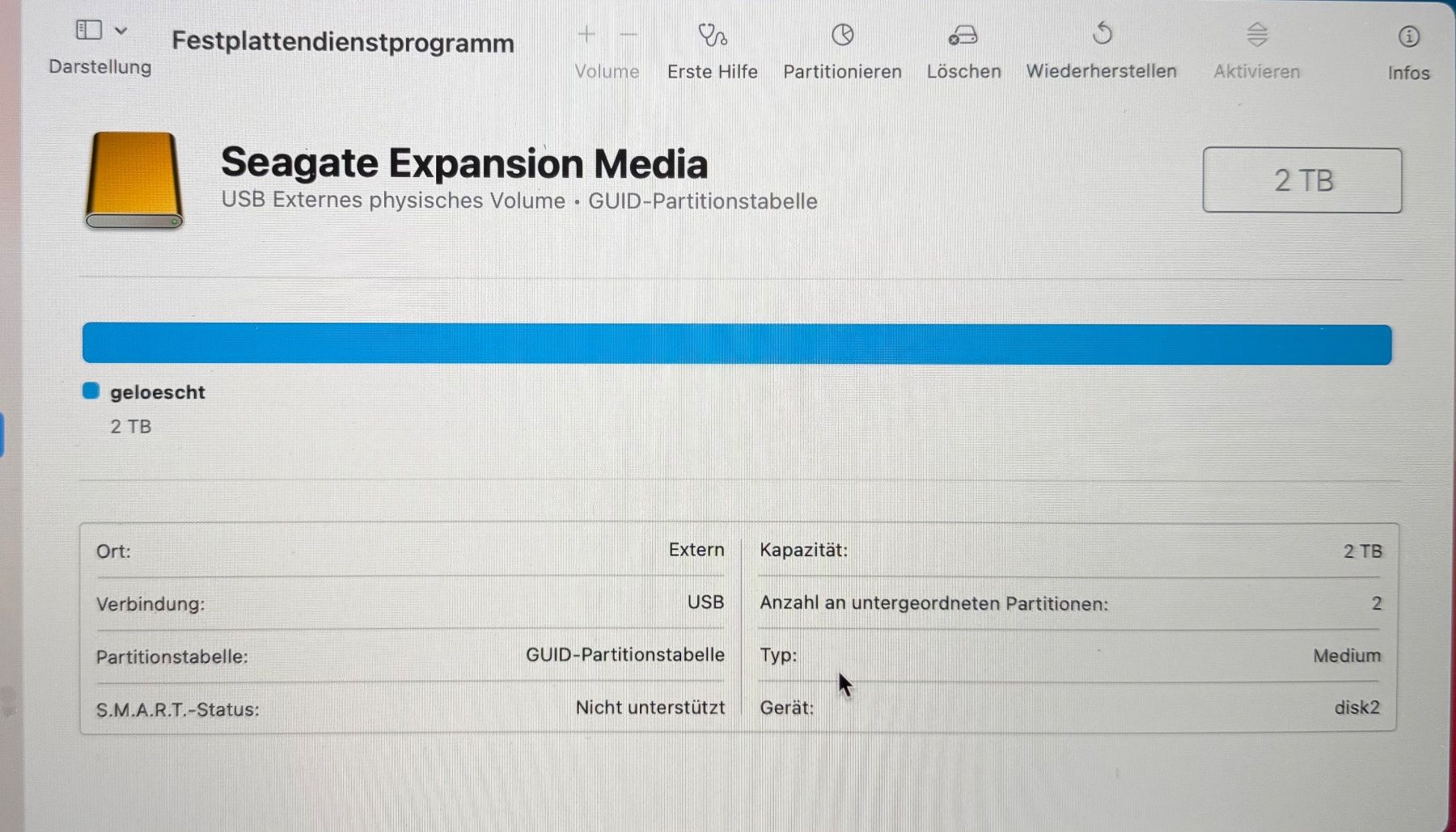The height and width of the screenshot is (832, 1456).
Task: Click the Nicht unterstützt S.M.A.R.T. value
Action: coord(650,707)
